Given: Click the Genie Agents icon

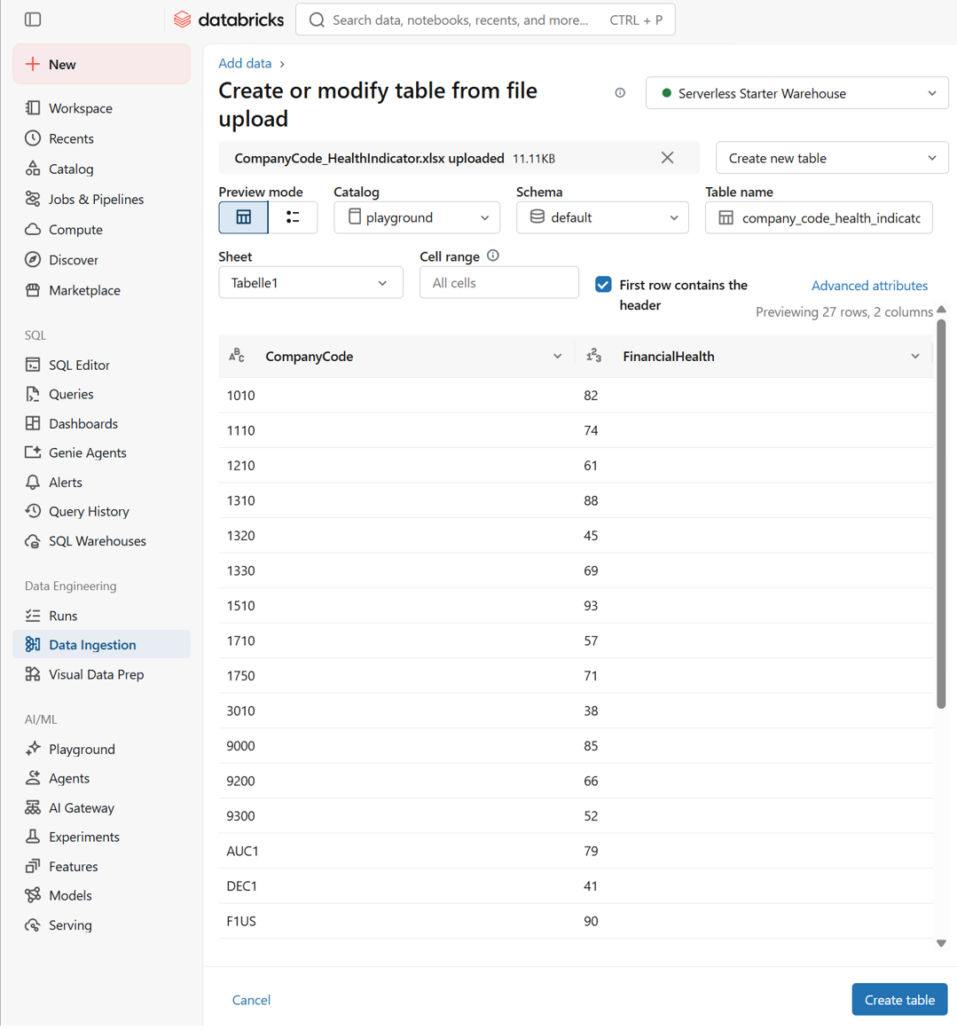Looking at the screenshot, I should [x=33, y=453].
